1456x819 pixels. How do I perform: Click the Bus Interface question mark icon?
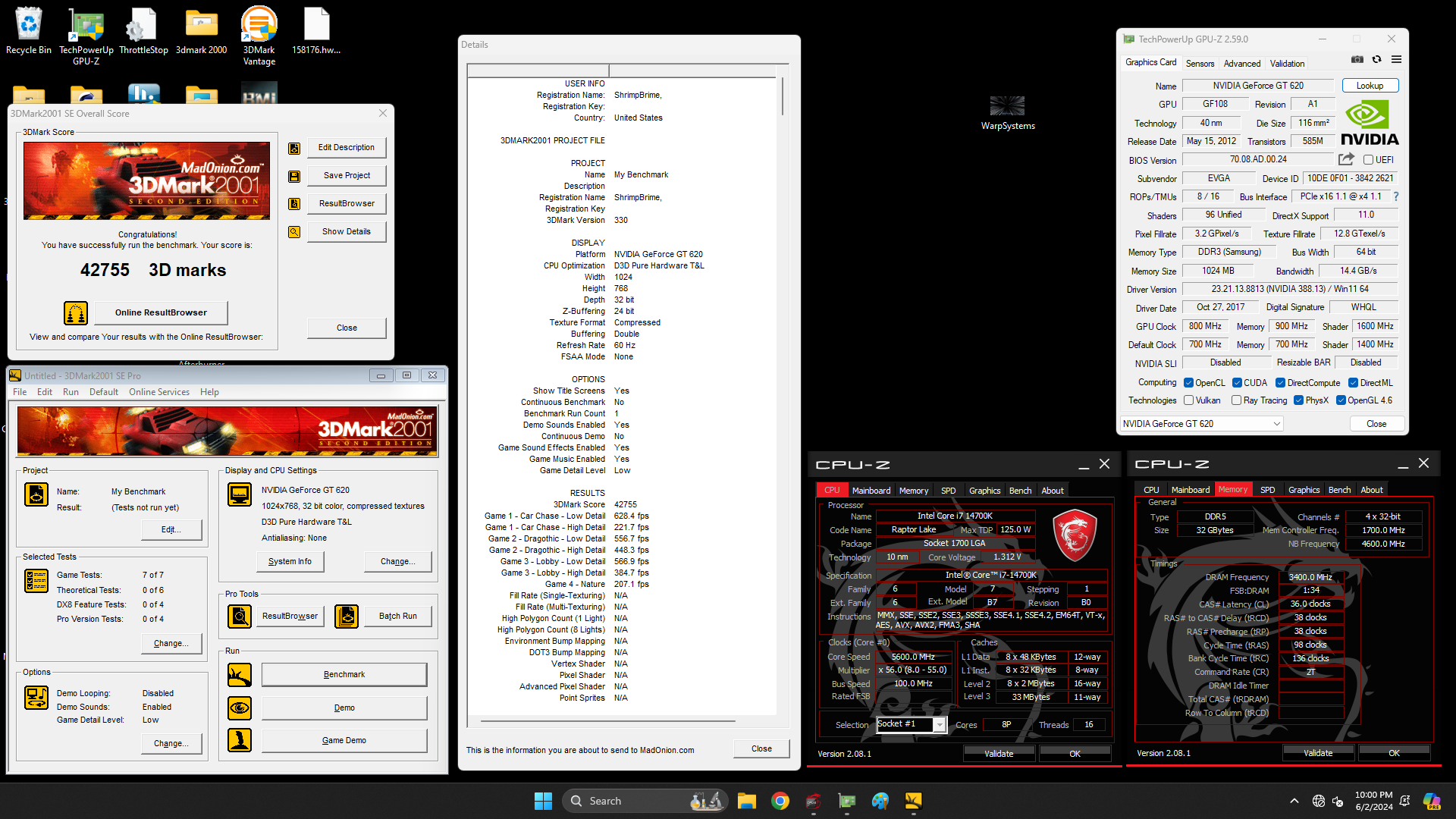(1396, 196)
